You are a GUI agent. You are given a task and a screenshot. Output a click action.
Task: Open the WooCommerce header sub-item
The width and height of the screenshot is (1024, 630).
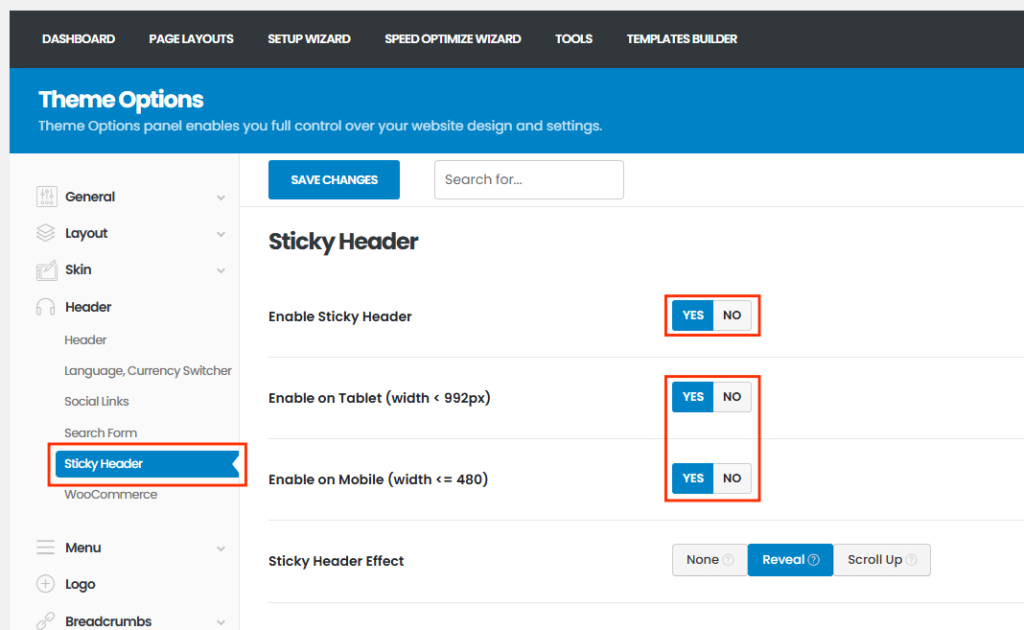click(x=110, y=494)
